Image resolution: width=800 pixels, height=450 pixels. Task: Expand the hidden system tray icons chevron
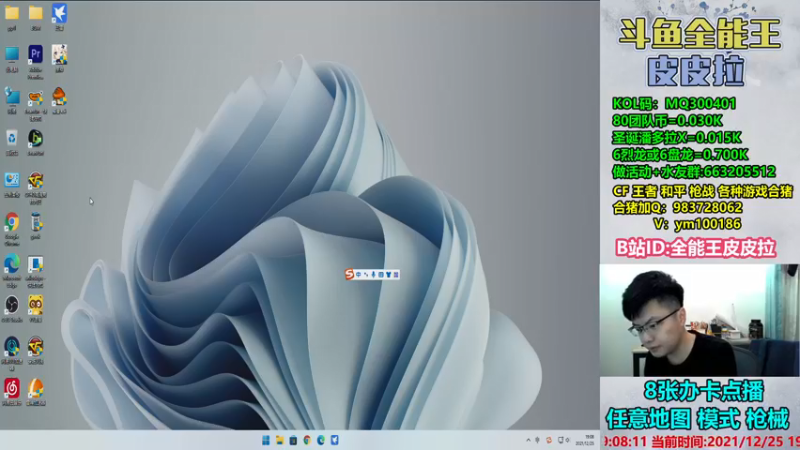tap(528, 440)
